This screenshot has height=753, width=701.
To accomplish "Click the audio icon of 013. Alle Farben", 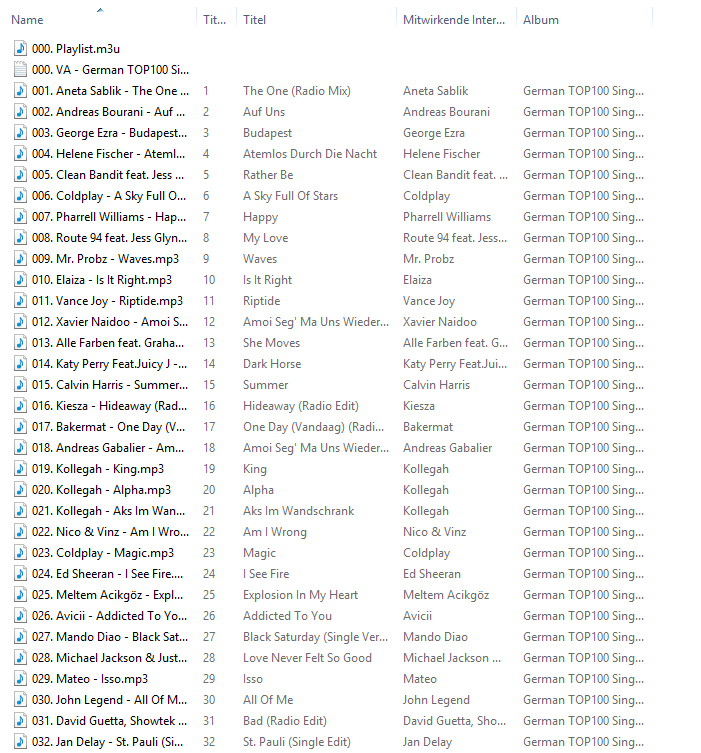I will tap(20, 343).
